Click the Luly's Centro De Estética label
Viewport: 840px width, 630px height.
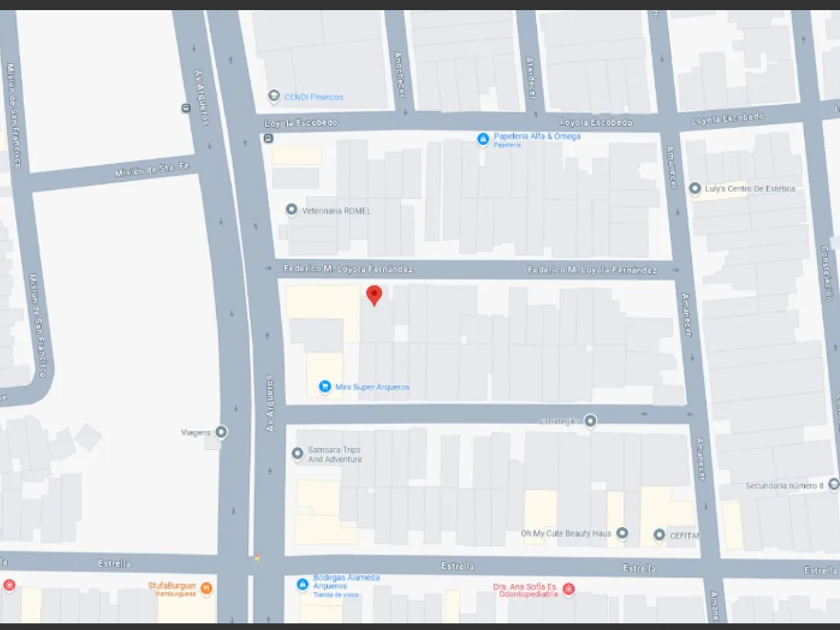click(x=750, y=189)
